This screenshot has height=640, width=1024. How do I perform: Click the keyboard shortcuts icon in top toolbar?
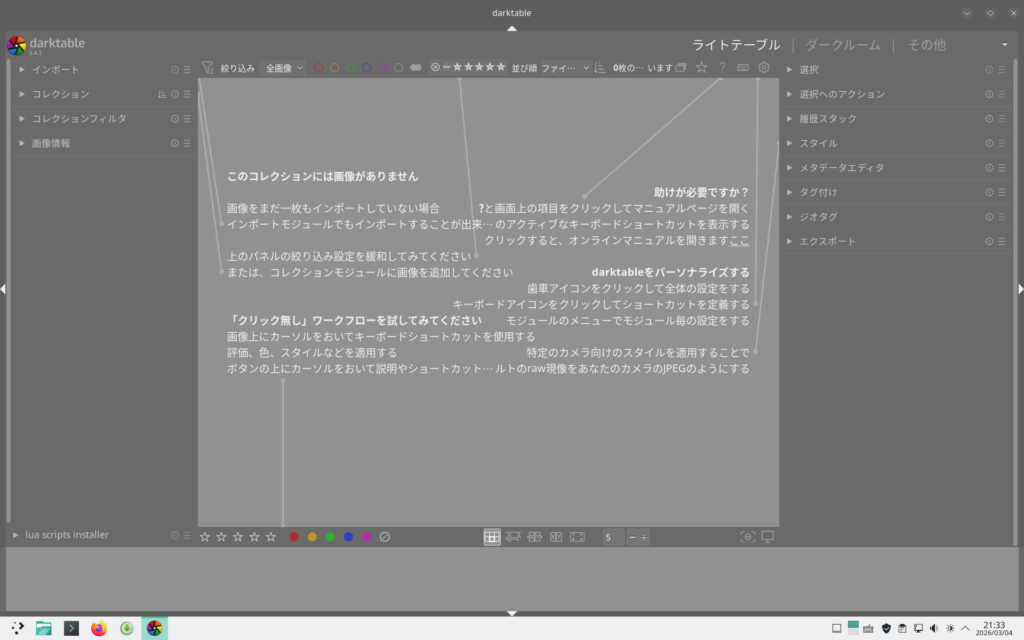pos(743,68)
